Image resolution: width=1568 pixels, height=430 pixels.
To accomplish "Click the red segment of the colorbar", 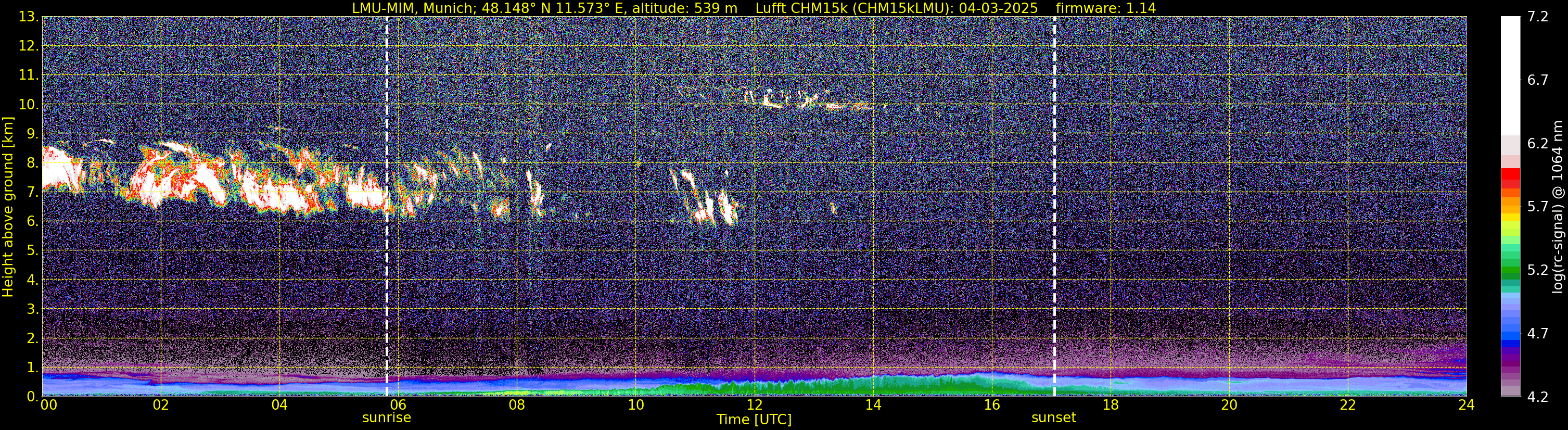I will [1510, 174].
